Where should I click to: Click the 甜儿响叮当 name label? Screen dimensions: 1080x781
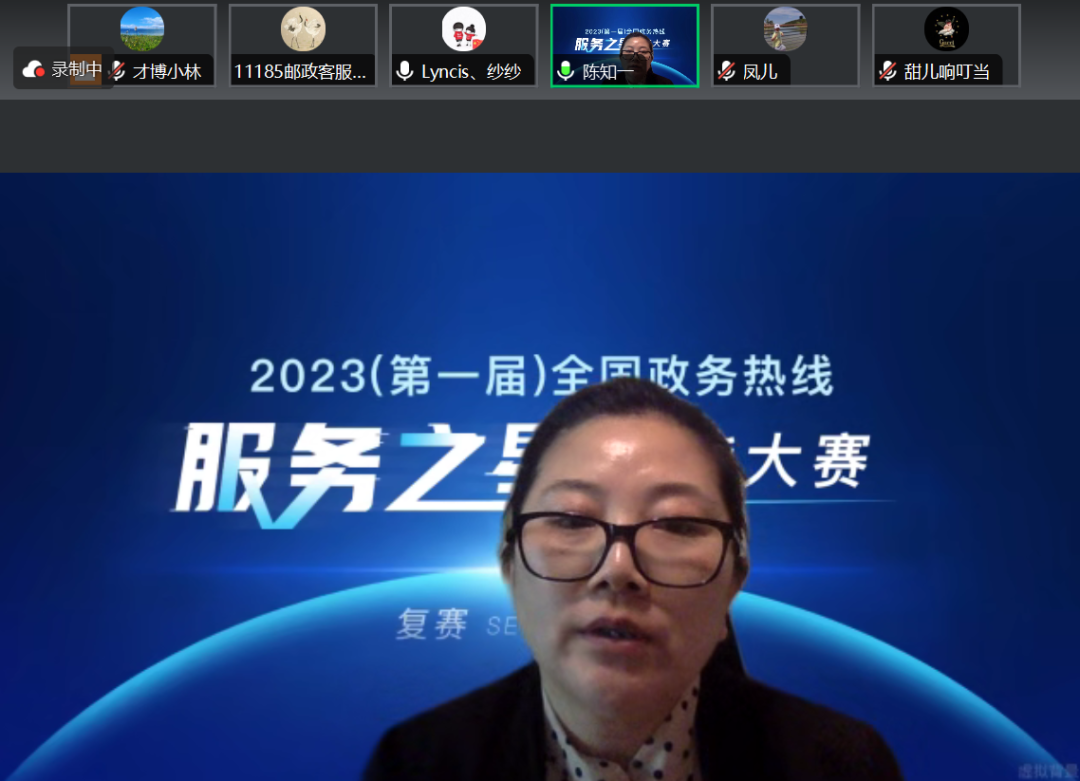pyautogui.click(x=946, y=71)
